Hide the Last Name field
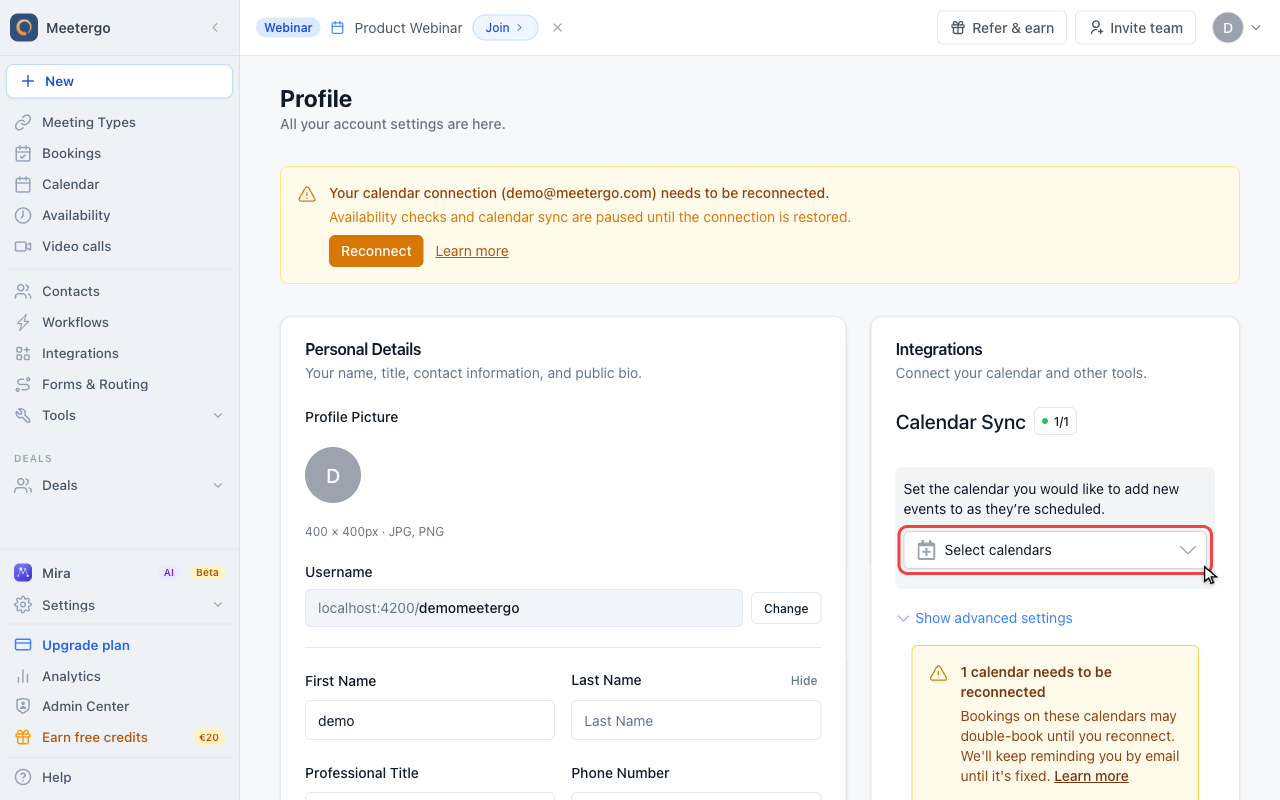 pyautogui.click(x=804, y=681)
